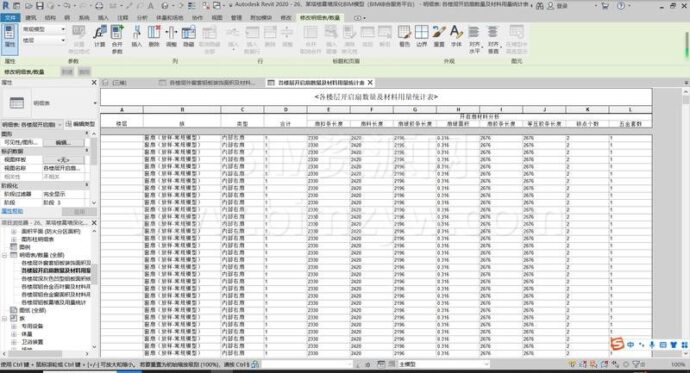Click the Hide column icon
This screenshot has height=373, width=690.
(x=188, y=36)
